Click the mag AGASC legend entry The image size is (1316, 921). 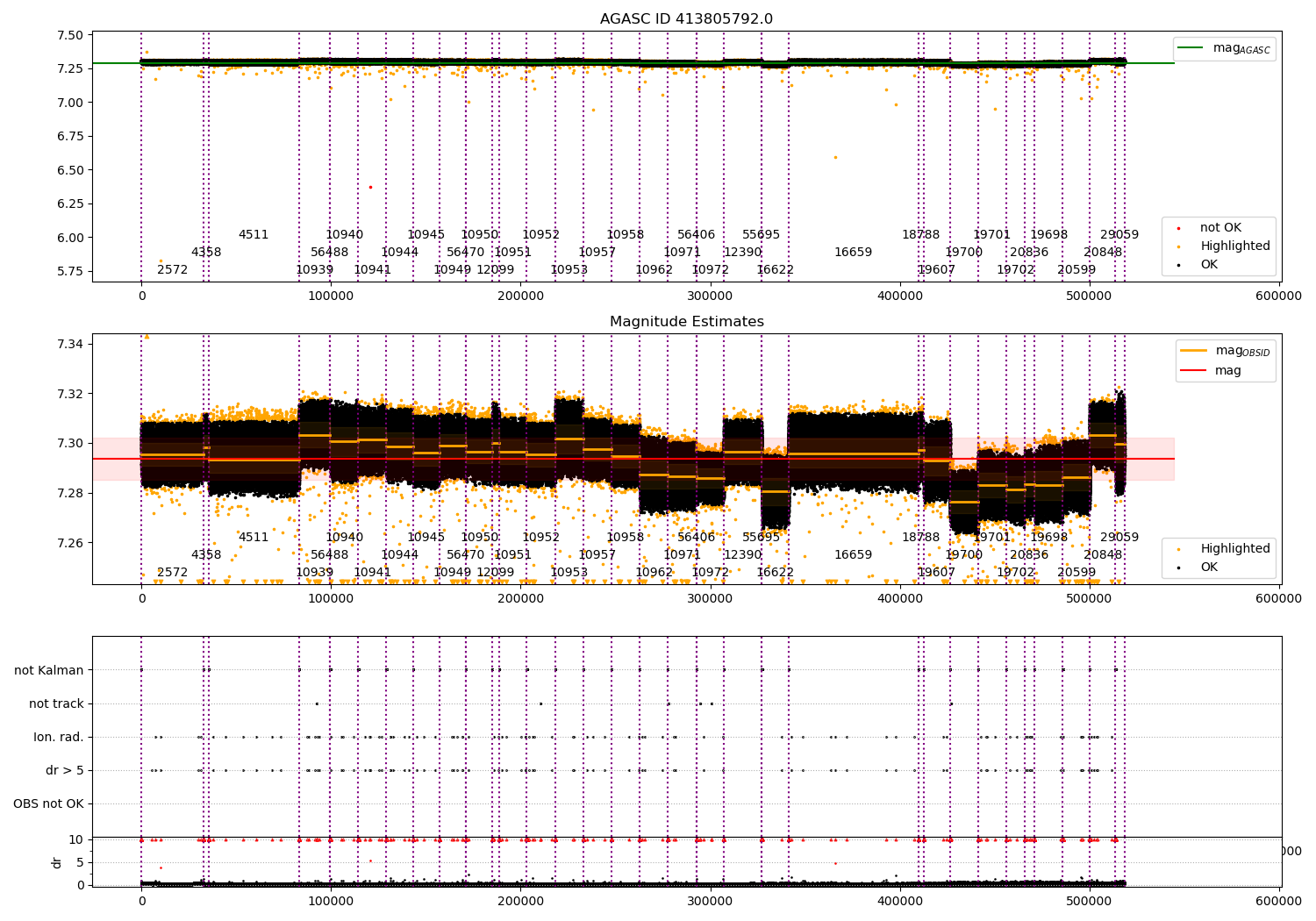coord(1225,48)
